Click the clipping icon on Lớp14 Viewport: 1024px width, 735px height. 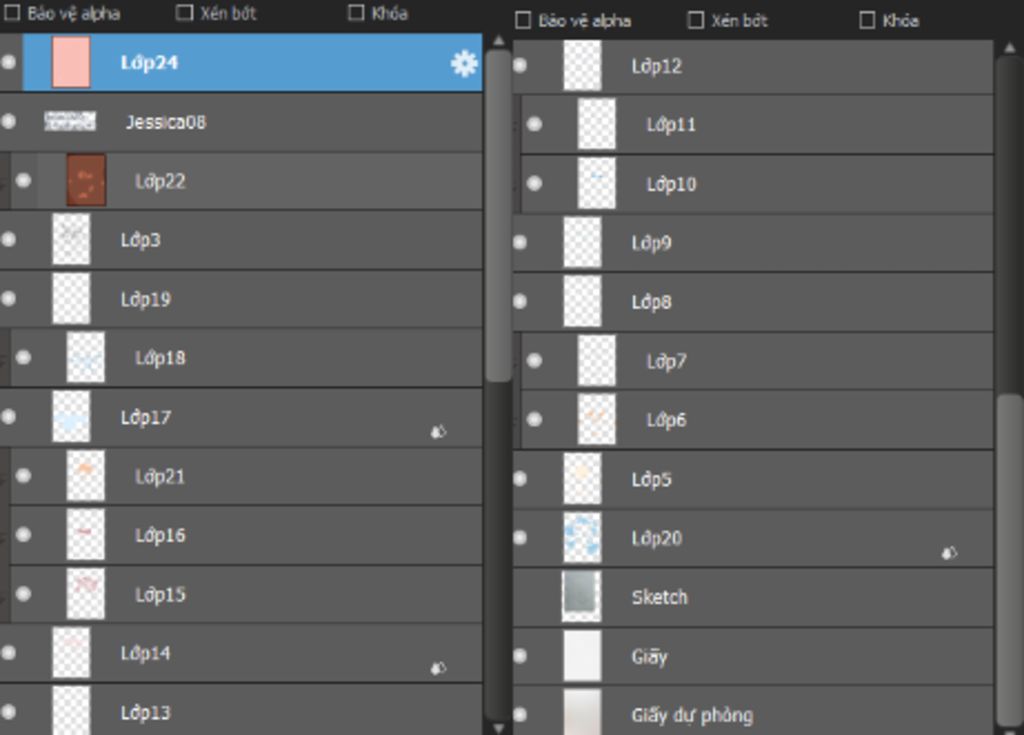(x=438, y=668)
